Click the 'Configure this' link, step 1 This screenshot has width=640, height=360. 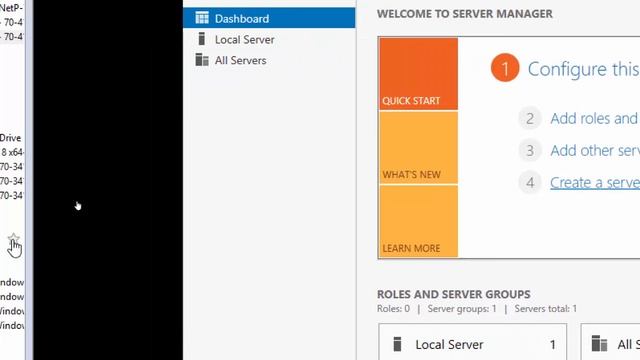click(x=584, y=69)
